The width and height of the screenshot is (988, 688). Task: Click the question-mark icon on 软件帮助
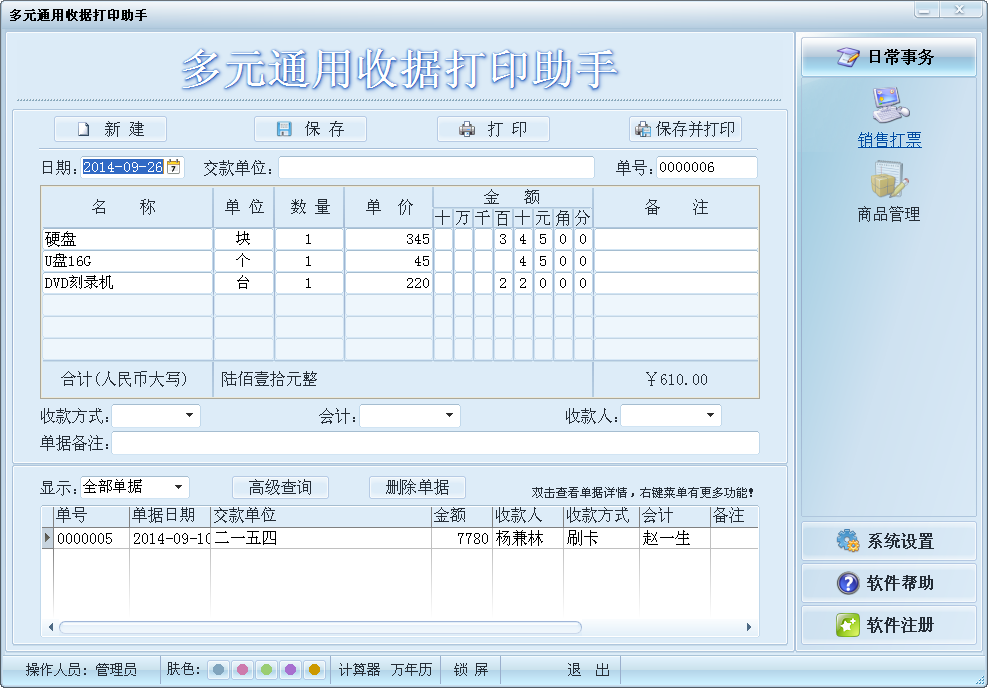click(x=848, y=583)
